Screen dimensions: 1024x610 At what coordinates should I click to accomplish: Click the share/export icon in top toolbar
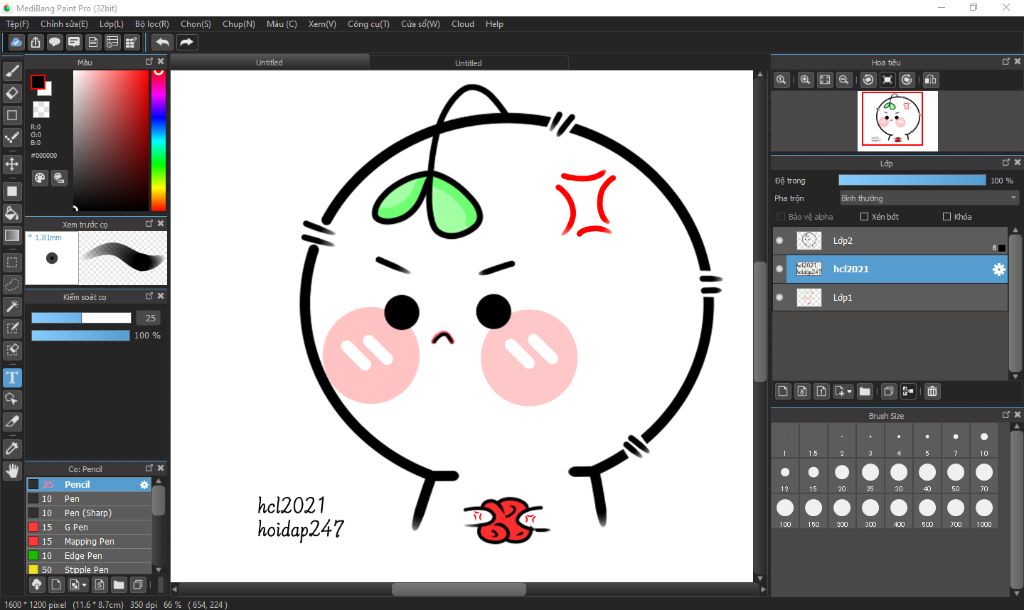pos(35,42)
